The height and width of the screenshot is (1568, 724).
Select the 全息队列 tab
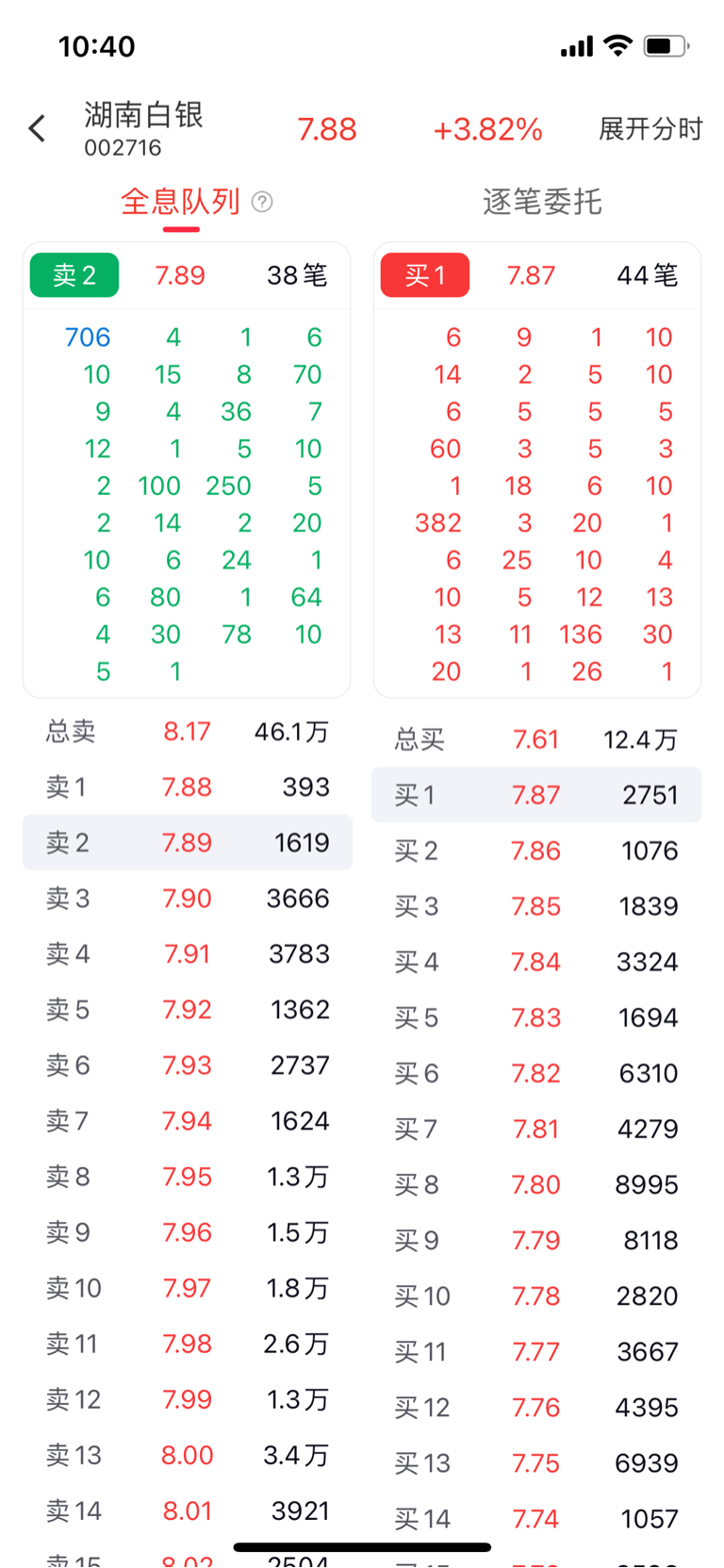click(180, 202)
